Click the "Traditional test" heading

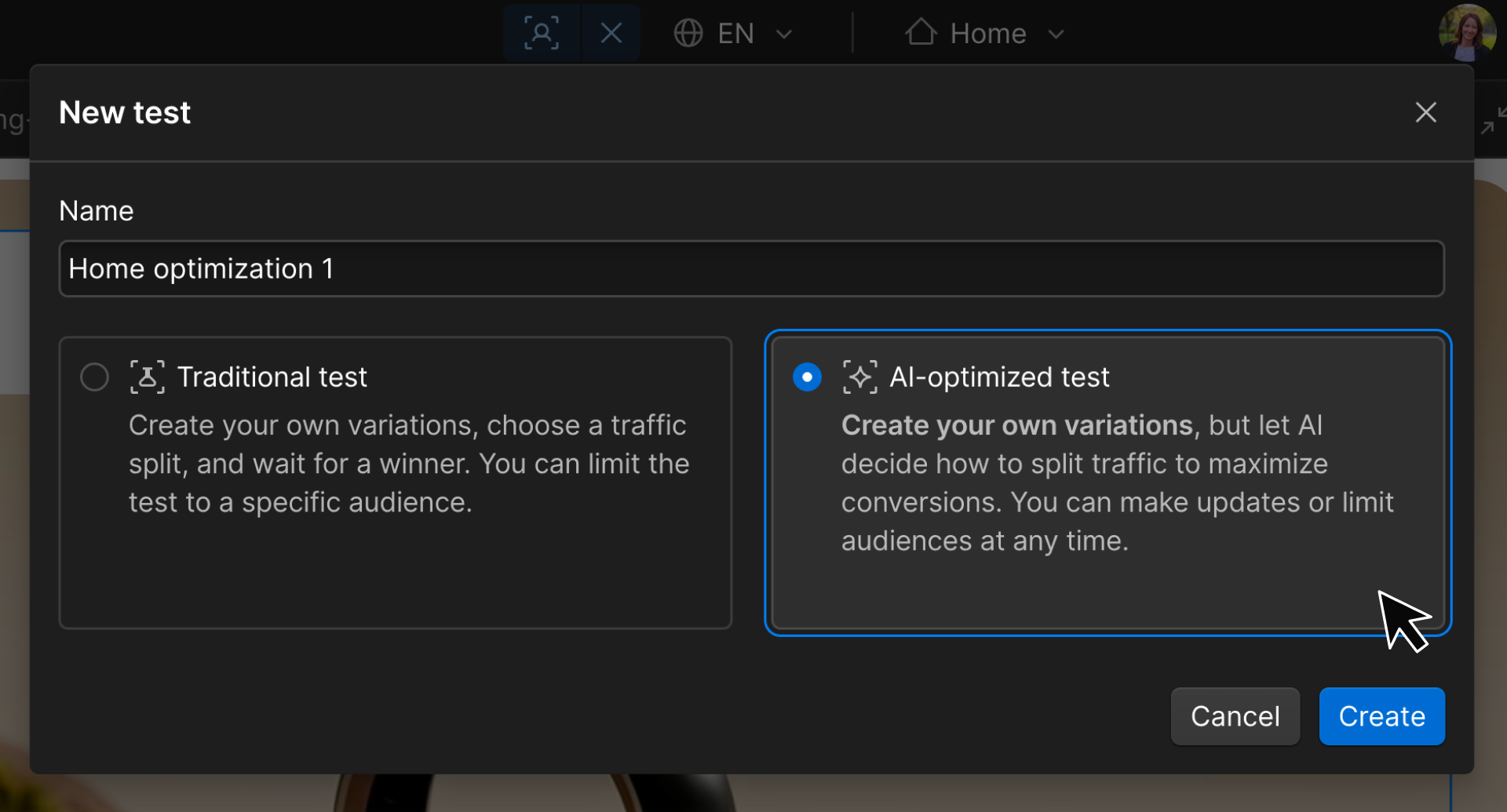(272, 377)
